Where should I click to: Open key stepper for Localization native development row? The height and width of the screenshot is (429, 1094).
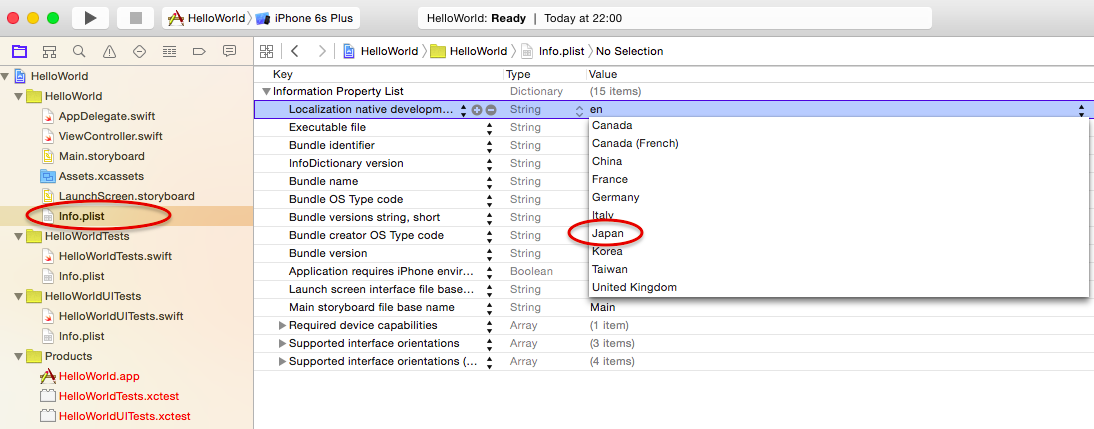click(463, 110)
